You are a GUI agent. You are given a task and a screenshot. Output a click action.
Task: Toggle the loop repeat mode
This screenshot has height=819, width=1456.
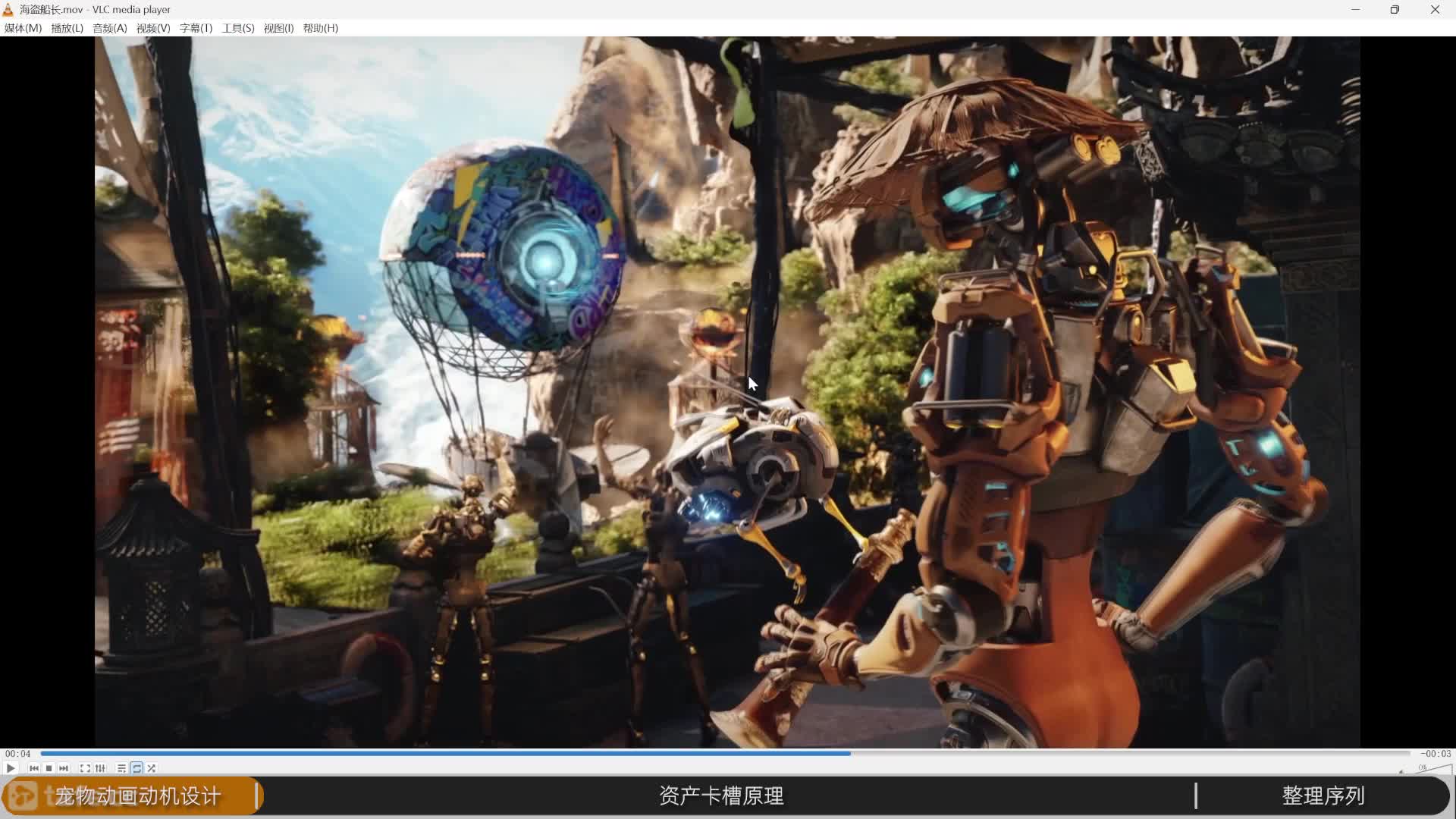pos(136,768)
